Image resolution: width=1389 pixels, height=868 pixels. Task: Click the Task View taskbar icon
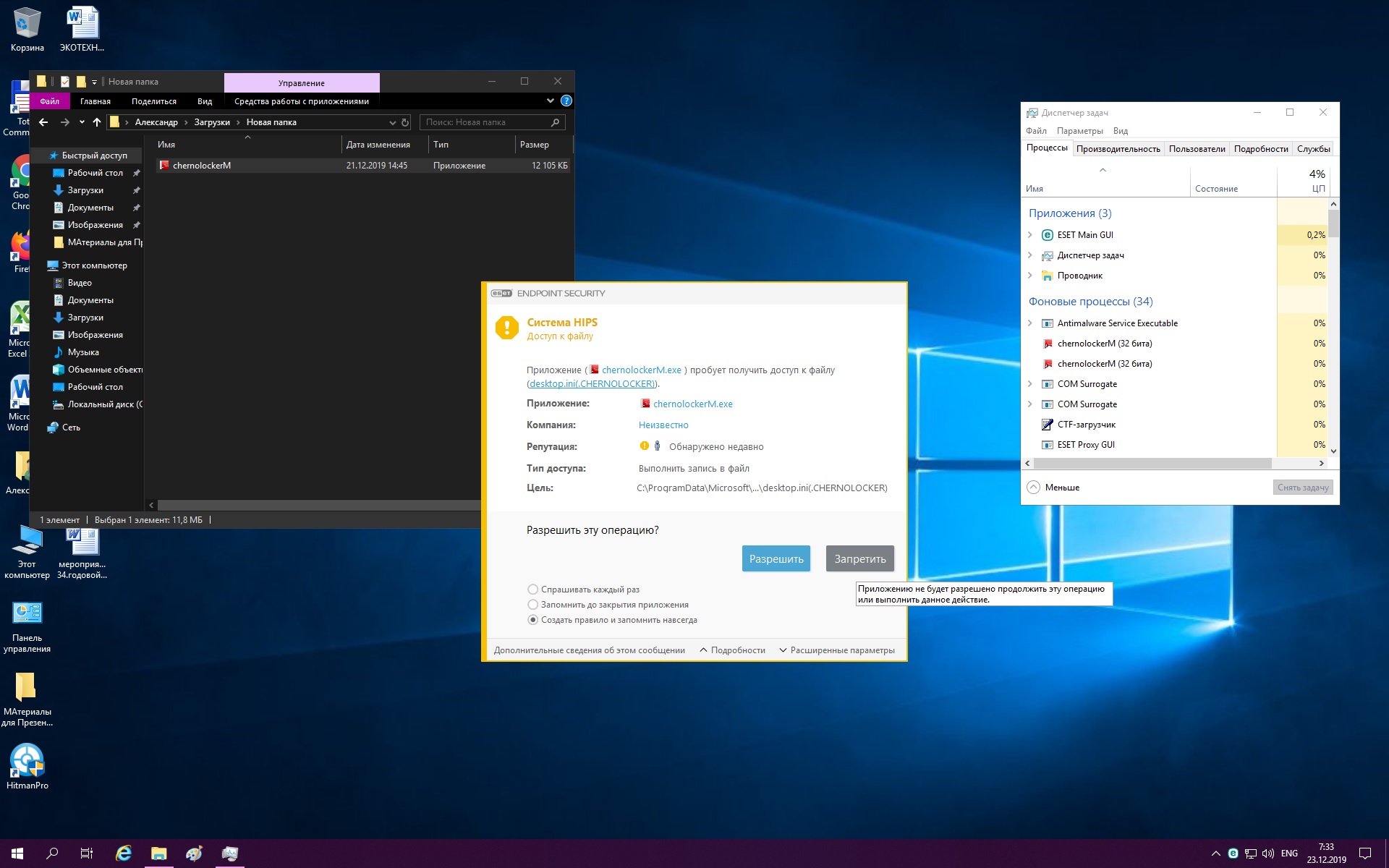point(86,854)
